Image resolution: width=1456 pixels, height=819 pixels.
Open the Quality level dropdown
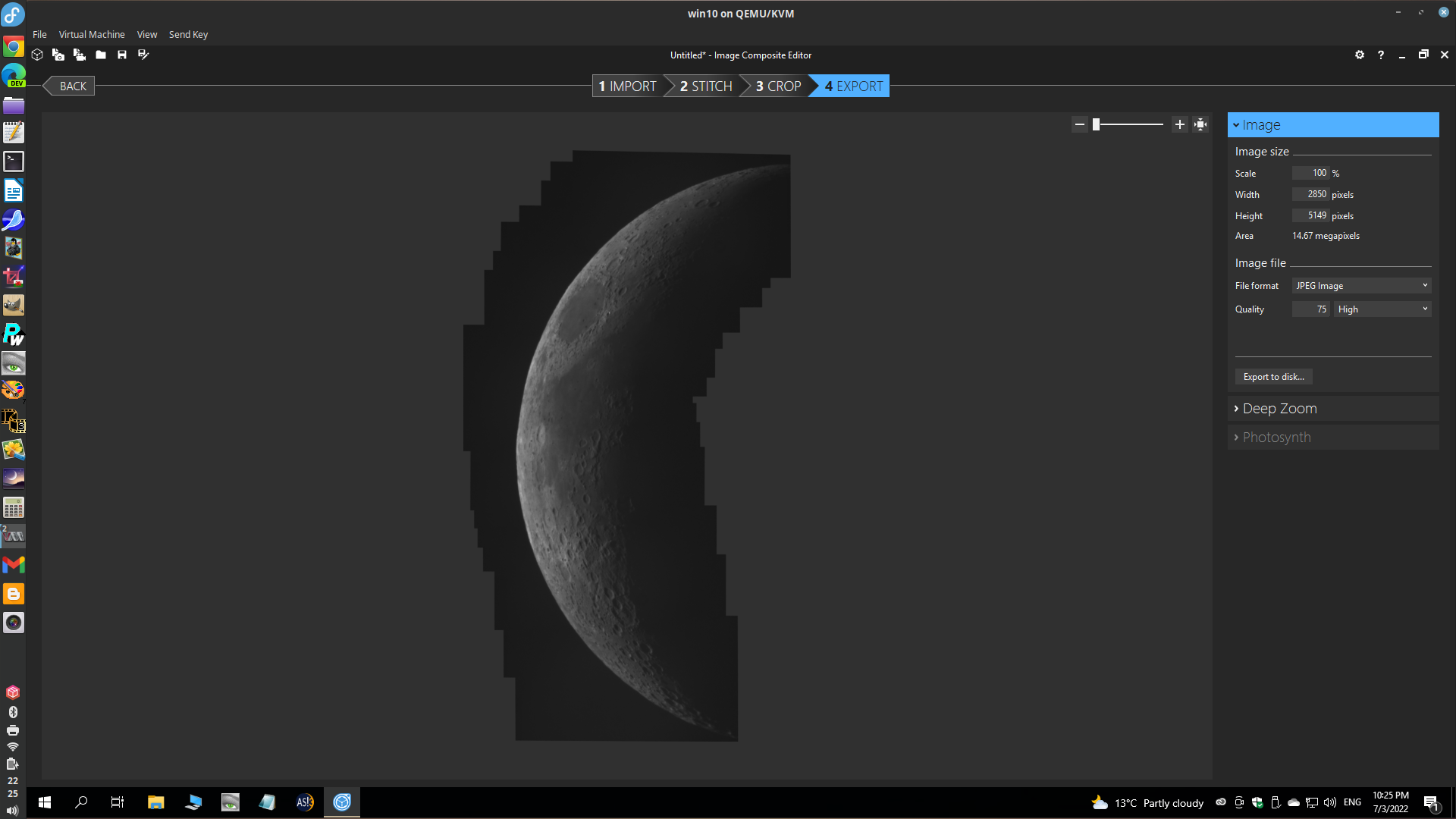[x=1382, y=309]
